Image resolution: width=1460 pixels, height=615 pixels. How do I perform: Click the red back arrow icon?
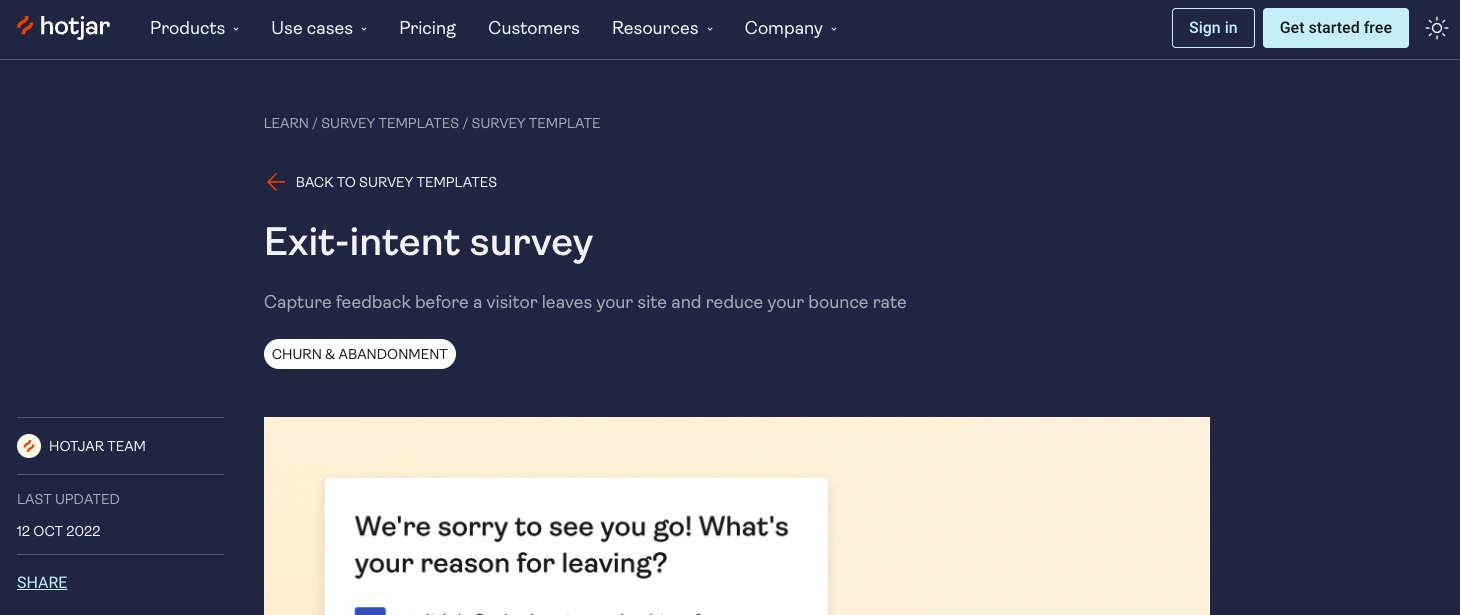(276, 182)
